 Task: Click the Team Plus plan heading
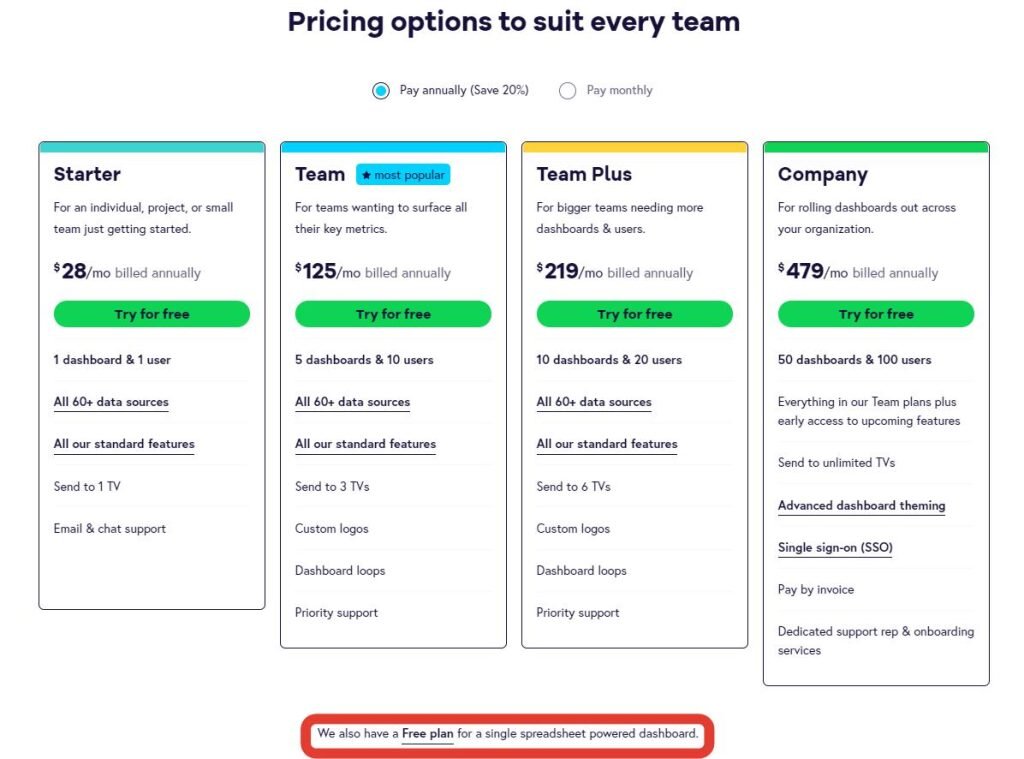pos(584,174)
